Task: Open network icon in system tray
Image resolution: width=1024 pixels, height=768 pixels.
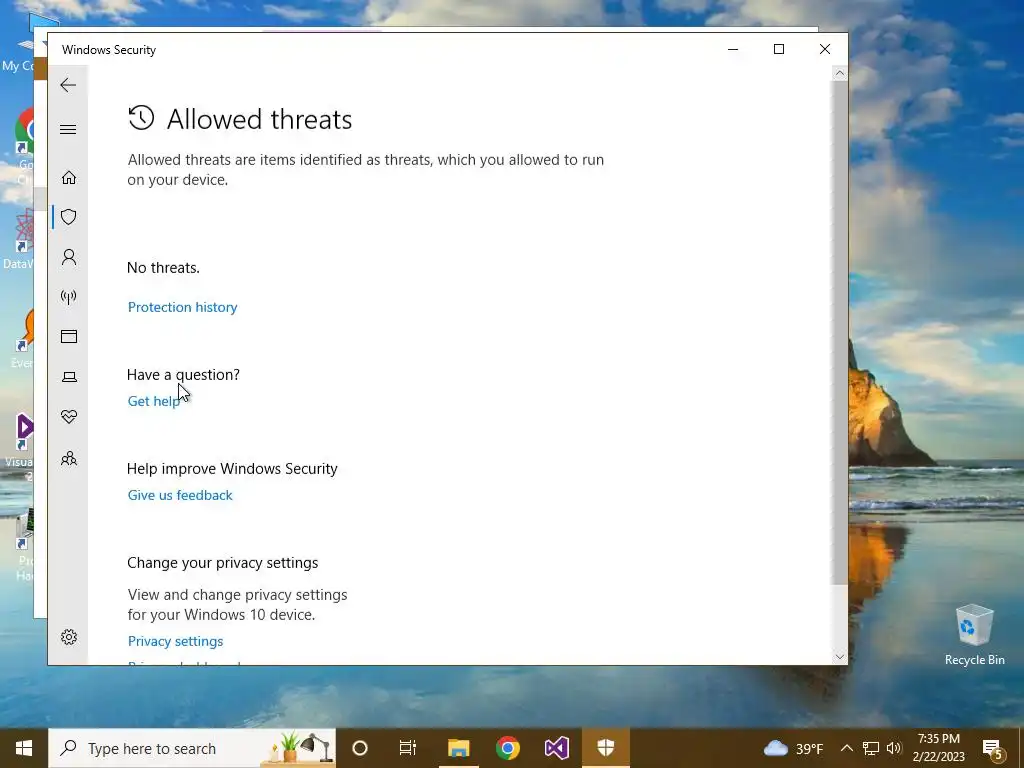Action: tap(871, 748)
